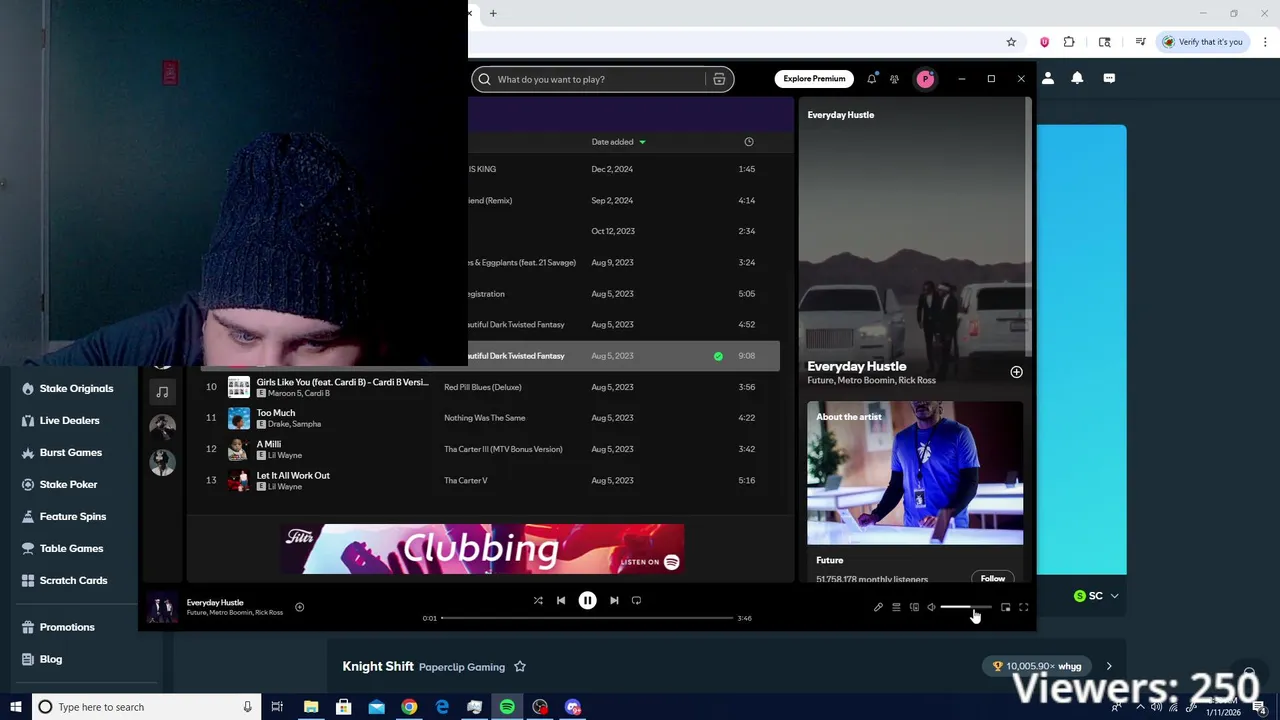The height and width of the screenshot is (720, 1280).
Task: Click the Filtr Clubbing ad banner
Action: point(483,549)
